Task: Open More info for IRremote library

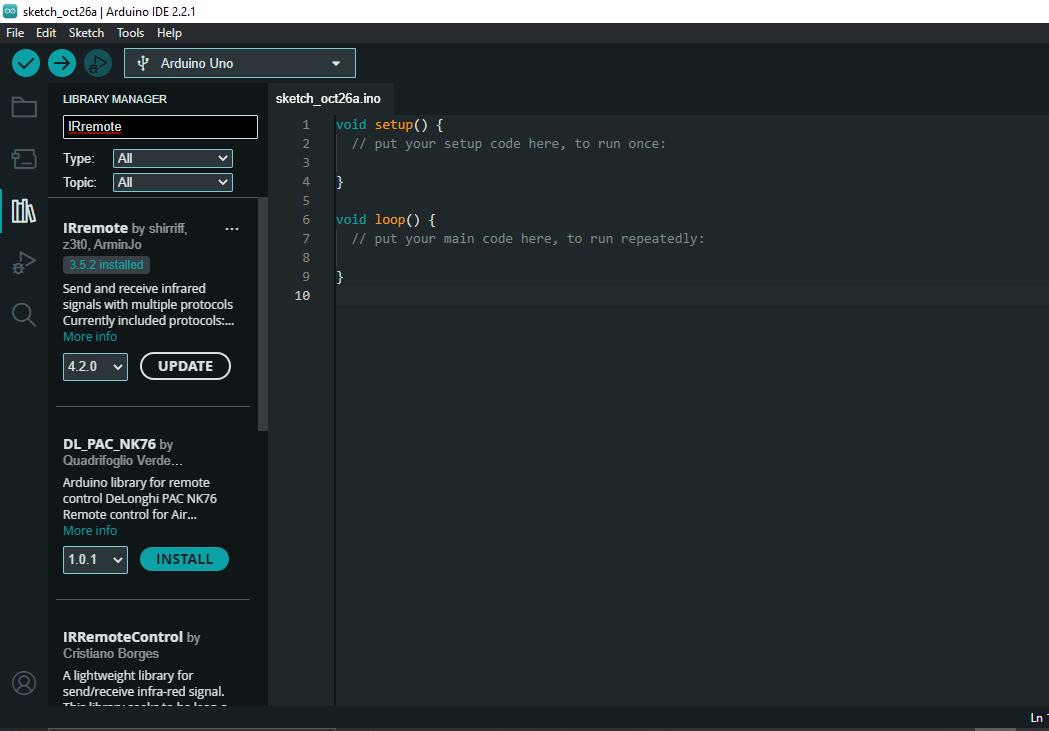Action: click(89, 336)
